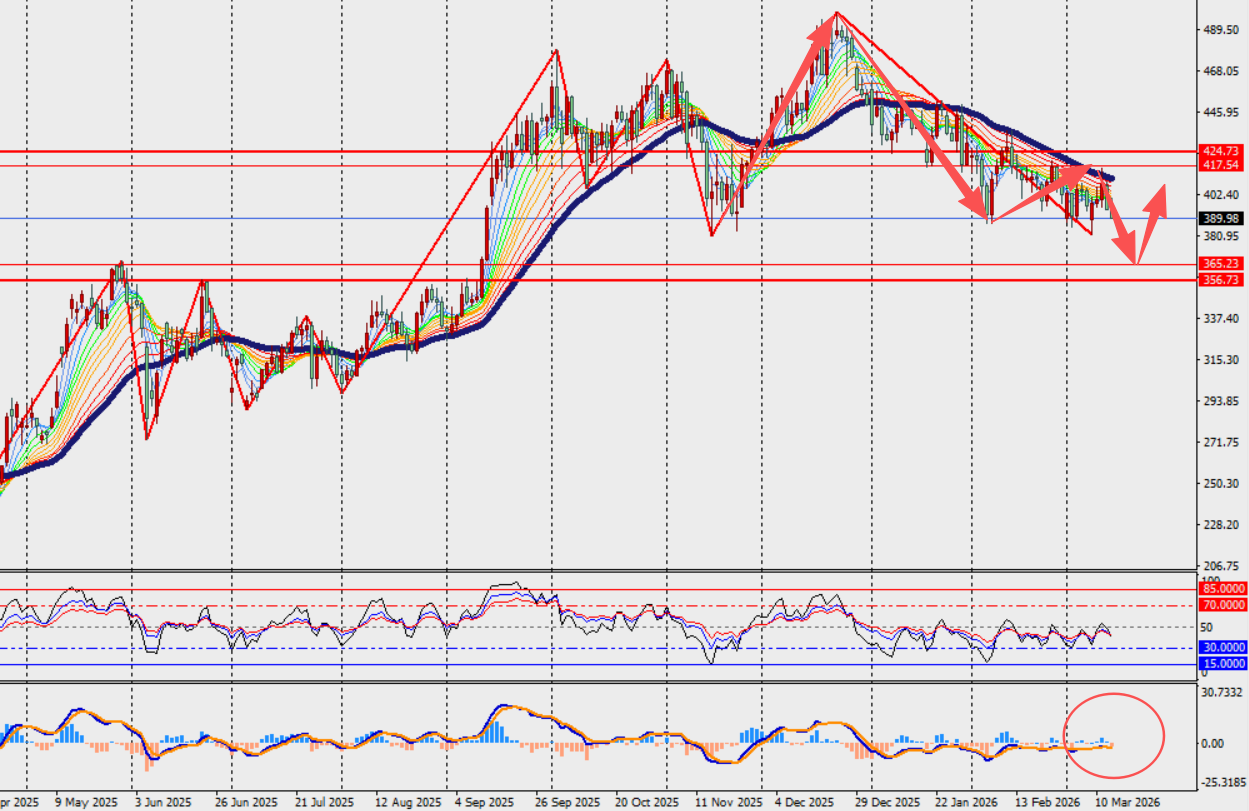Click the 30.7332 MACD scale label
The image size is (1249, 811).
point(1221,693)
